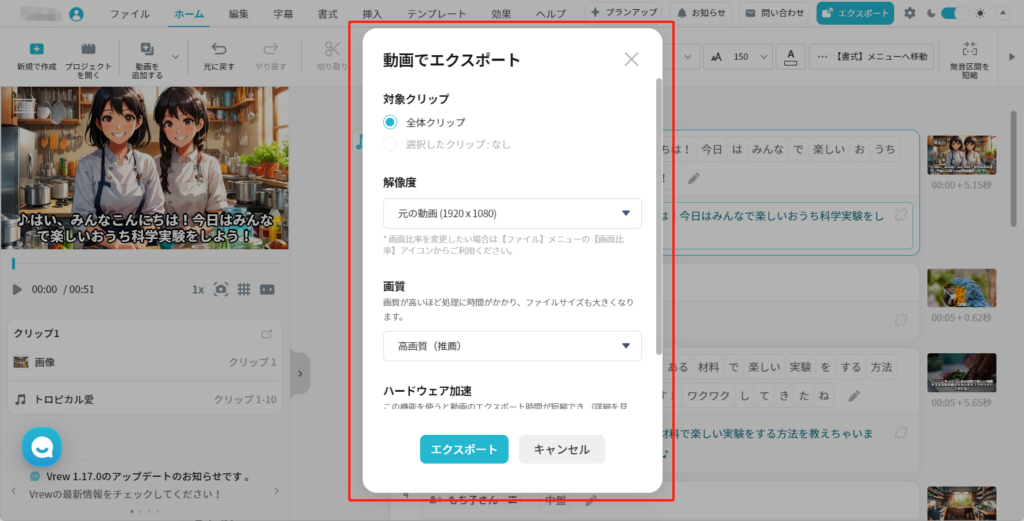Open the 編集 menu
The image size is (1024, 521).
(238, 14)
